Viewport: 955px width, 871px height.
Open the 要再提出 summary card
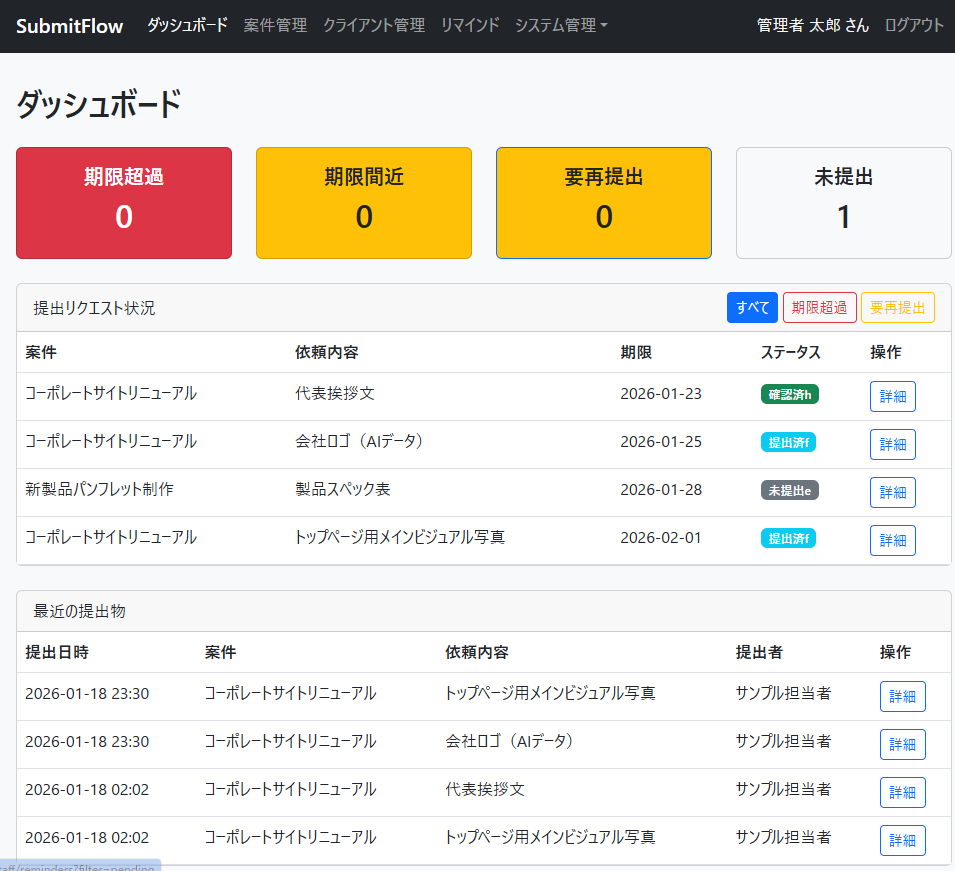[x=604, y=203]
